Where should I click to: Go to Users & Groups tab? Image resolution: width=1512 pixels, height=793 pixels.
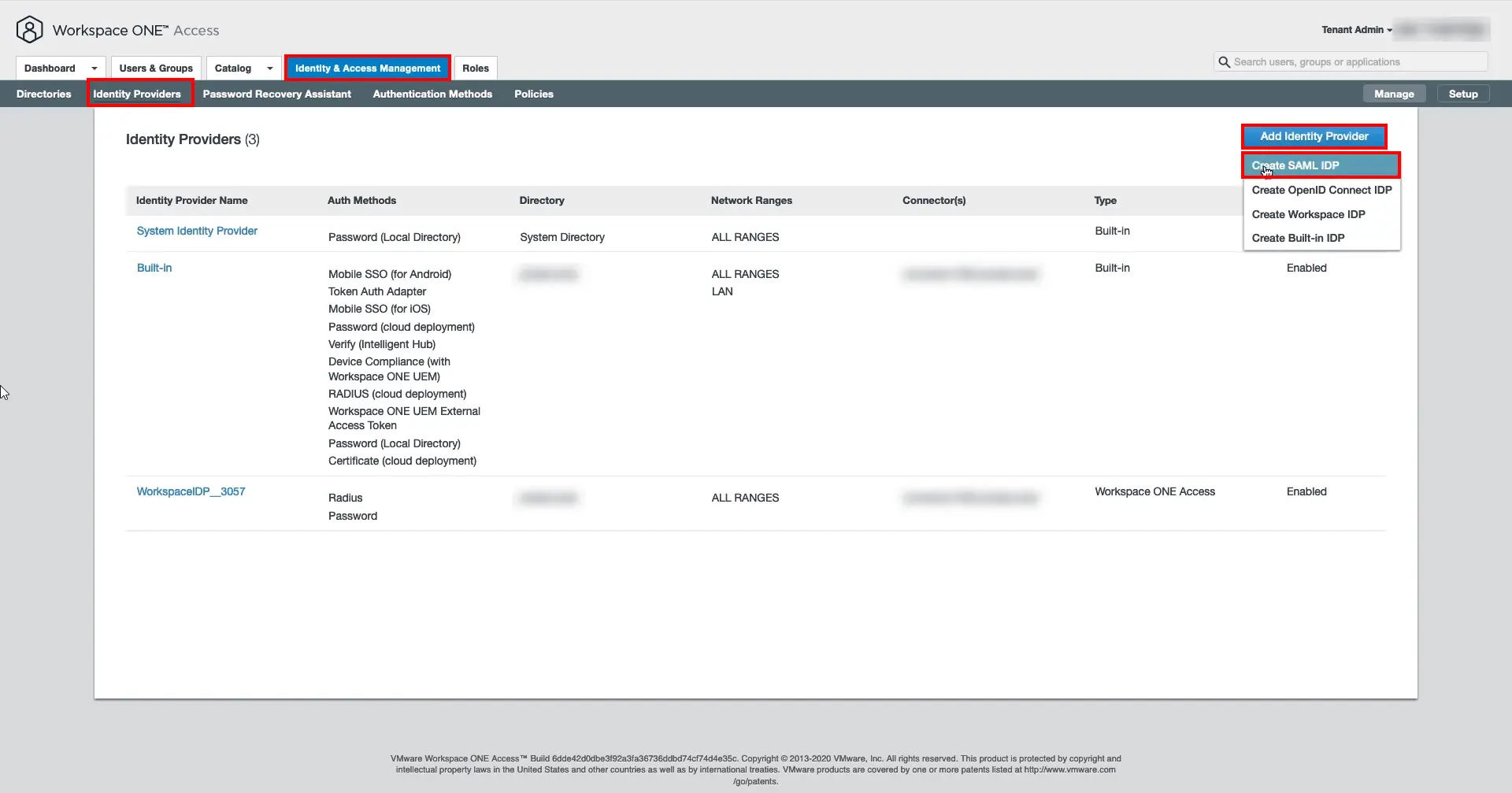pyautogui.click(x=156, y=69)
